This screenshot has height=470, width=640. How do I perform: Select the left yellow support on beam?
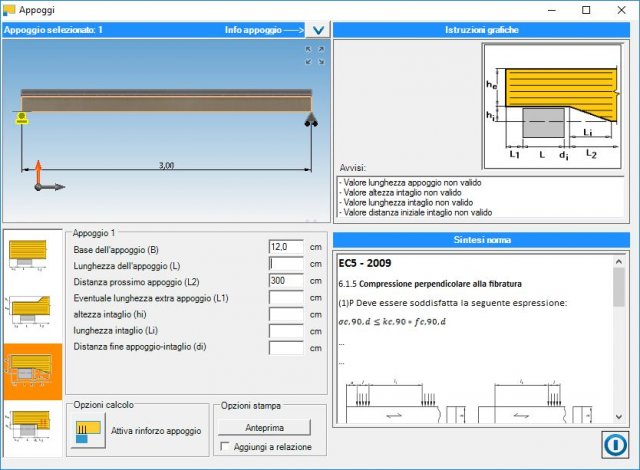[x=20, y=119]
